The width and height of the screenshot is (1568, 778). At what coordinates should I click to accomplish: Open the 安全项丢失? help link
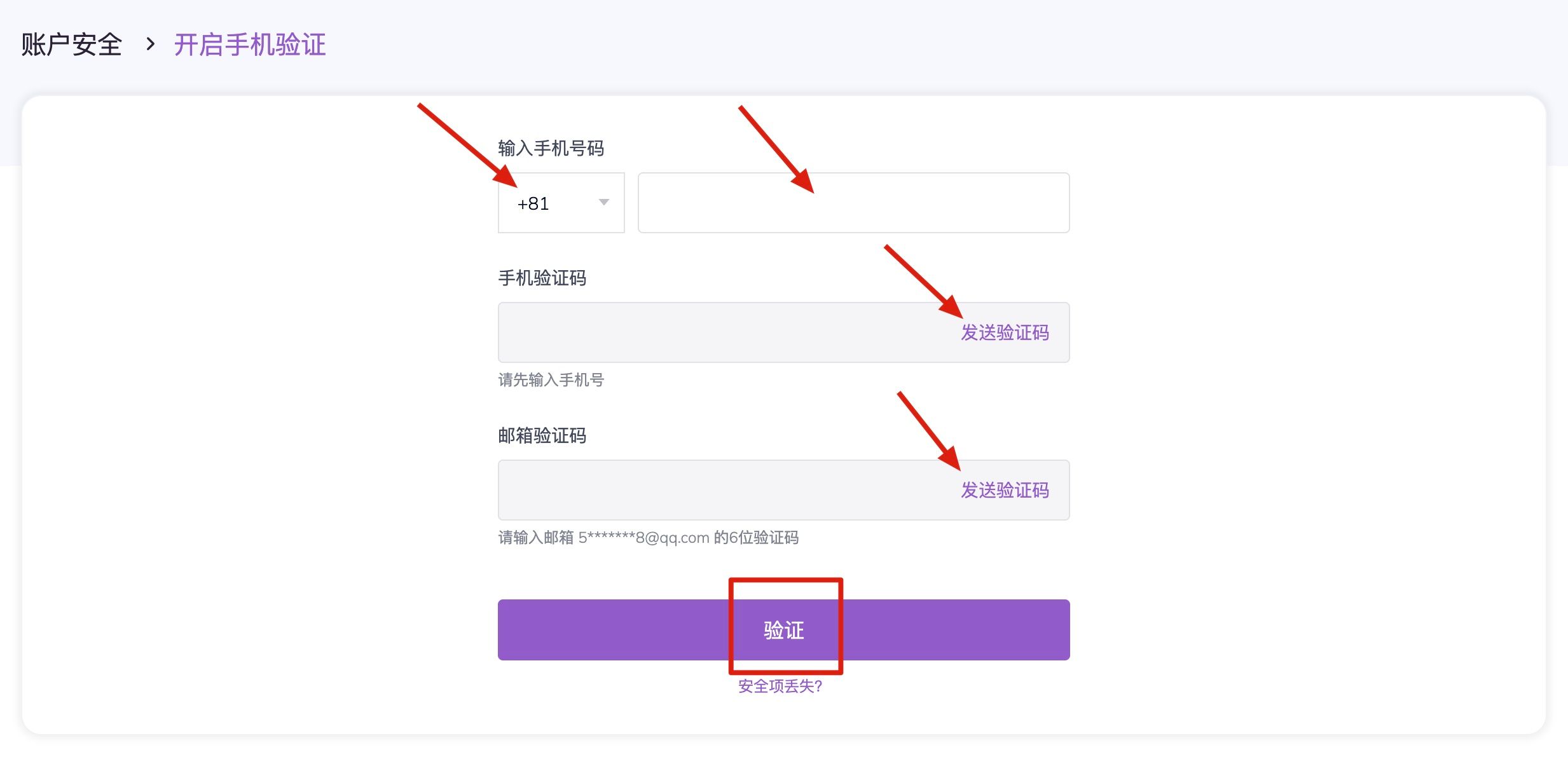tap(780, 686)
